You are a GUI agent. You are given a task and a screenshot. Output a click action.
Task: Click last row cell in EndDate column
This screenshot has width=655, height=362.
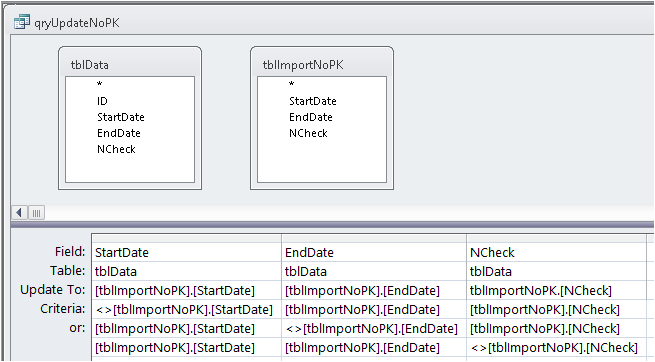tap(374, 347)
